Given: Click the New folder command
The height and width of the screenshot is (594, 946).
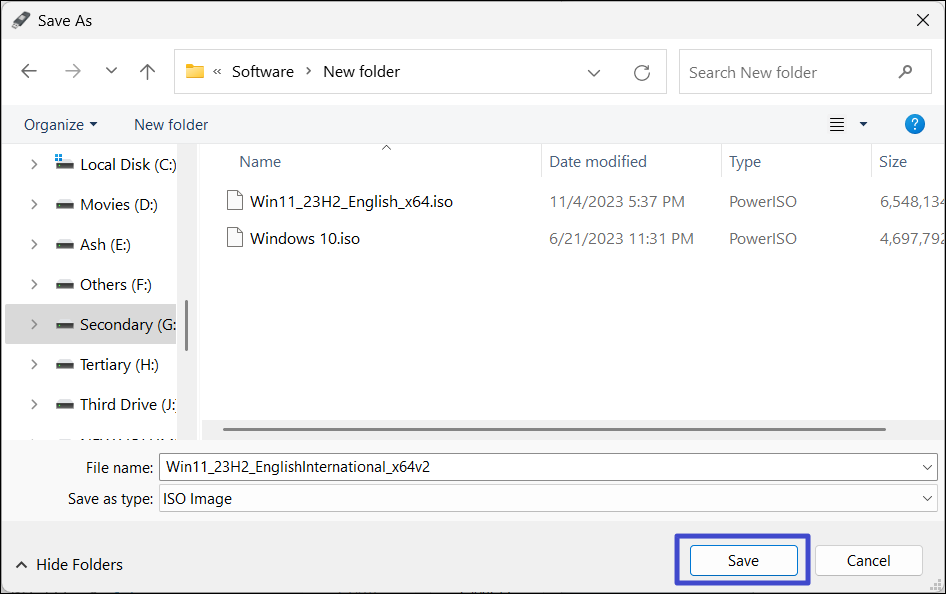Looking at the screenshot, I should click(171, 124).
